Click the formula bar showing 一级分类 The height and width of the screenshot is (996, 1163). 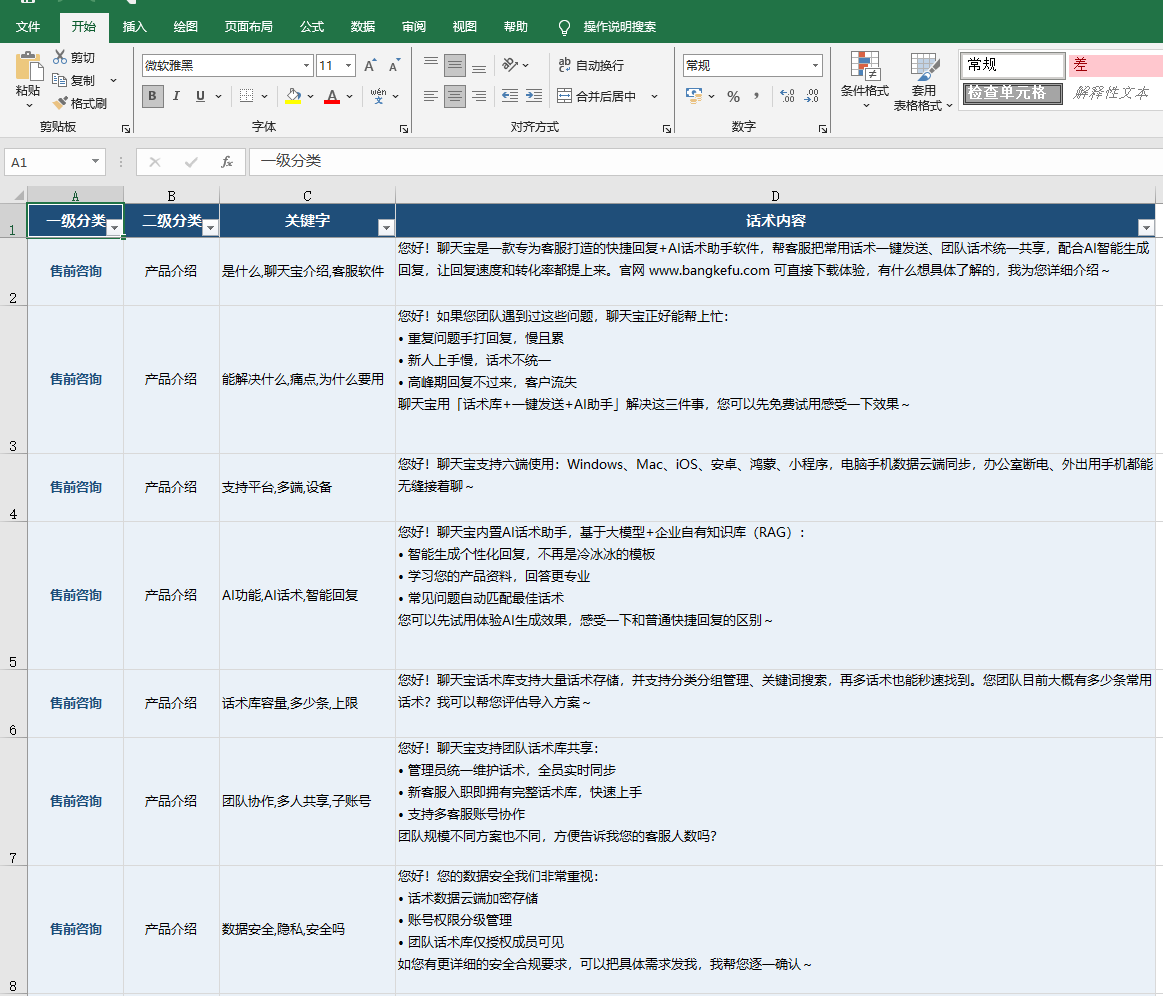point(705,162)
